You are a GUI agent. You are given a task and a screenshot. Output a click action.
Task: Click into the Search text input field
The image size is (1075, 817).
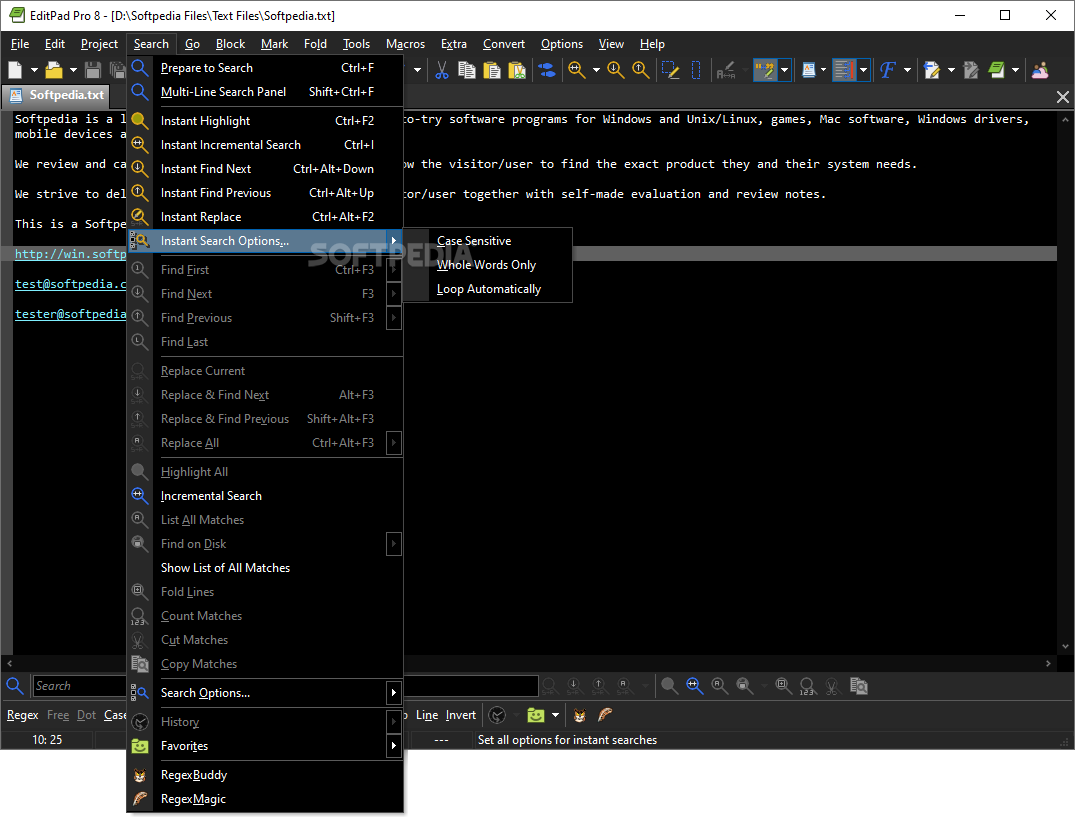285,686
